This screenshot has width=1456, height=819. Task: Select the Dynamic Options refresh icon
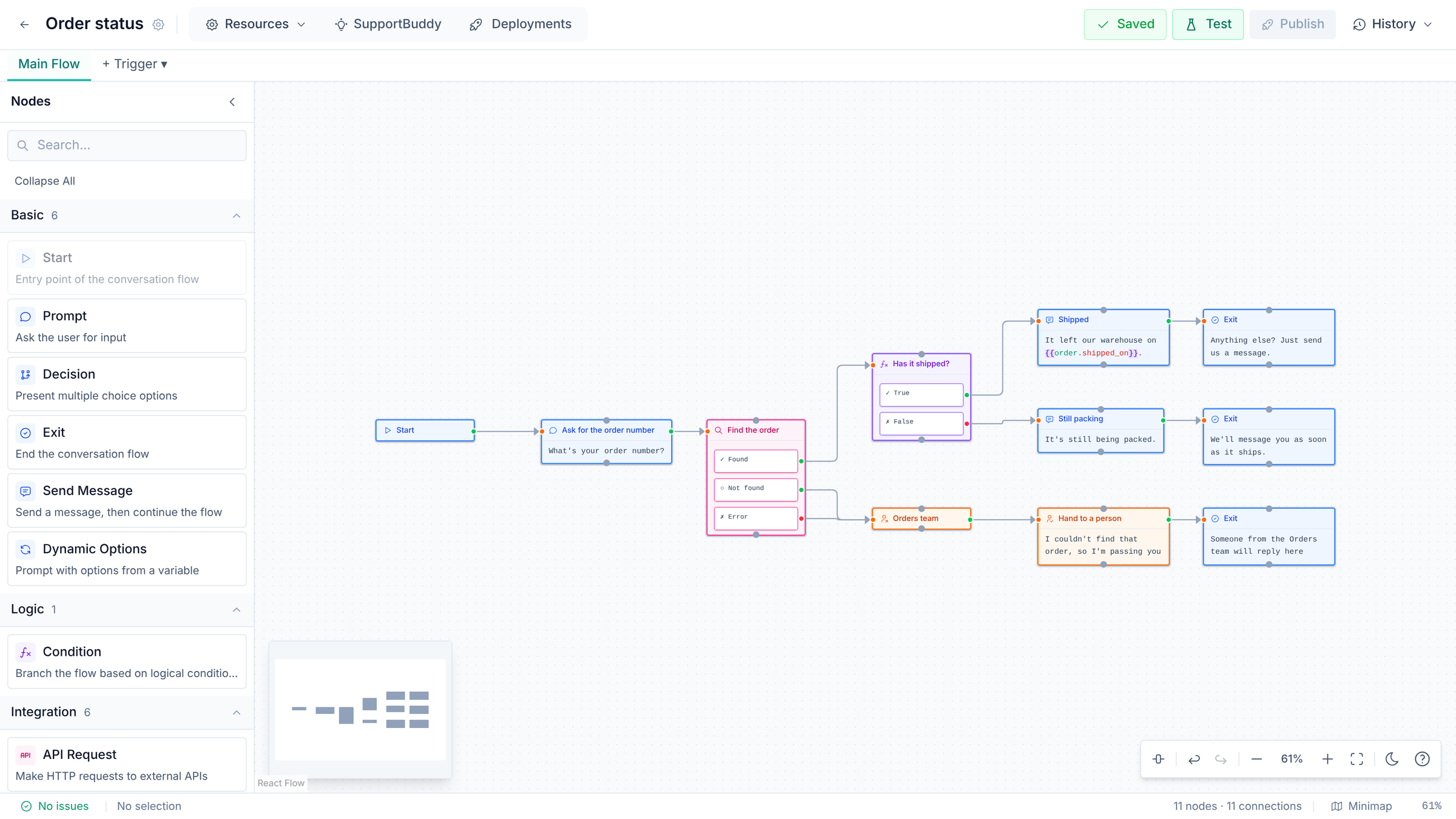[25, 550]
